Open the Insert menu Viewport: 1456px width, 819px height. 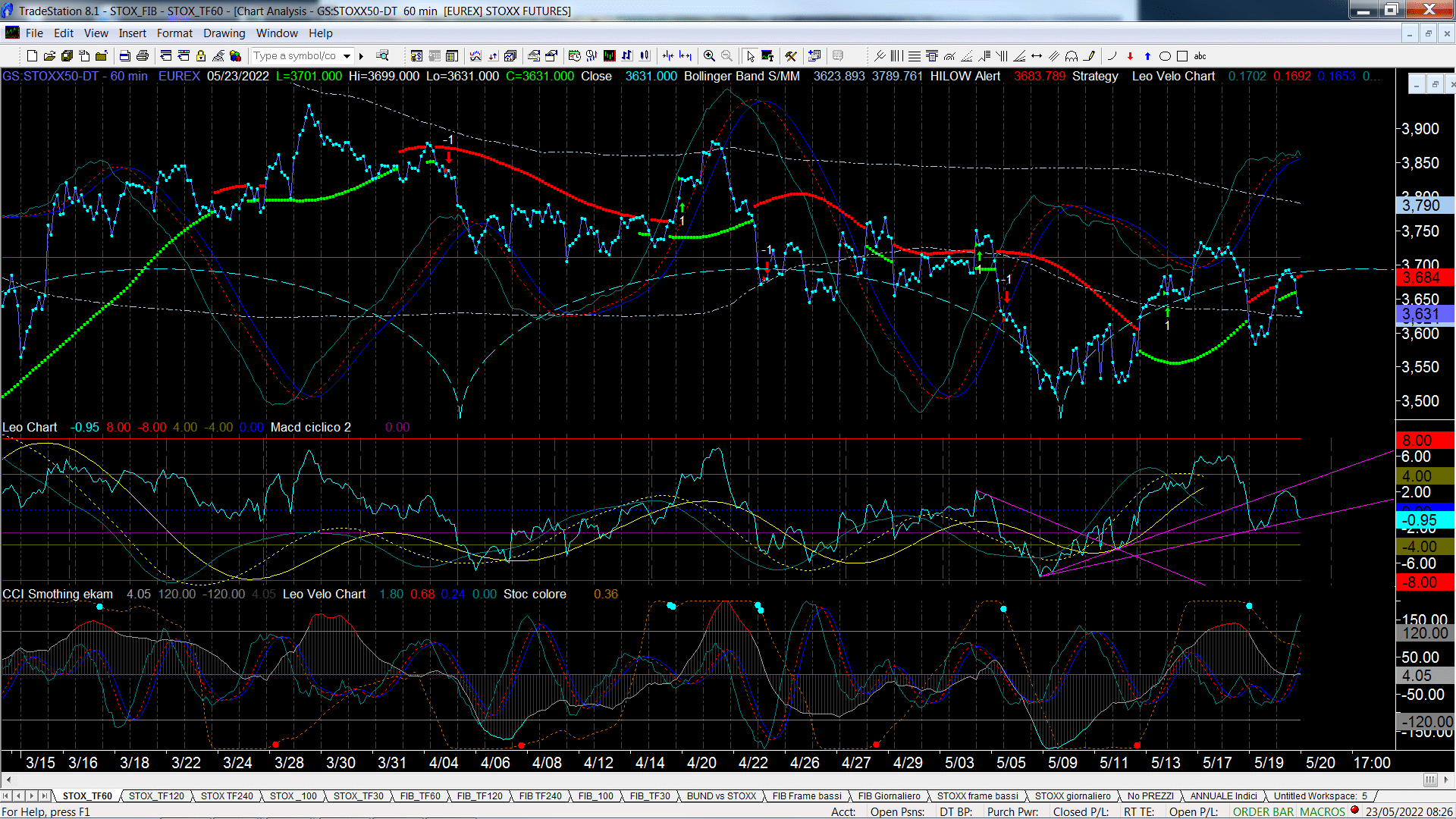[x=133, y=33]
